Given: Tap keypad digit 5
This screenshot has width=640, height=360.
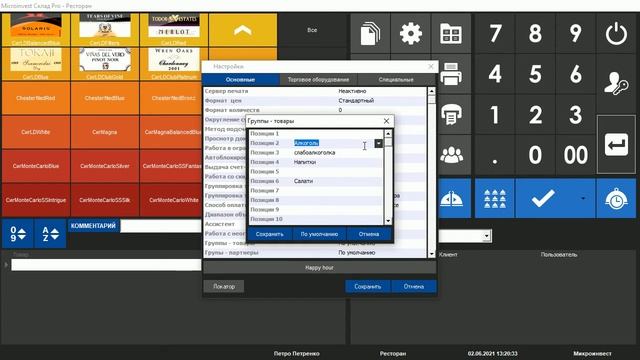Looking at the screenshot, I should pos(535,75).
